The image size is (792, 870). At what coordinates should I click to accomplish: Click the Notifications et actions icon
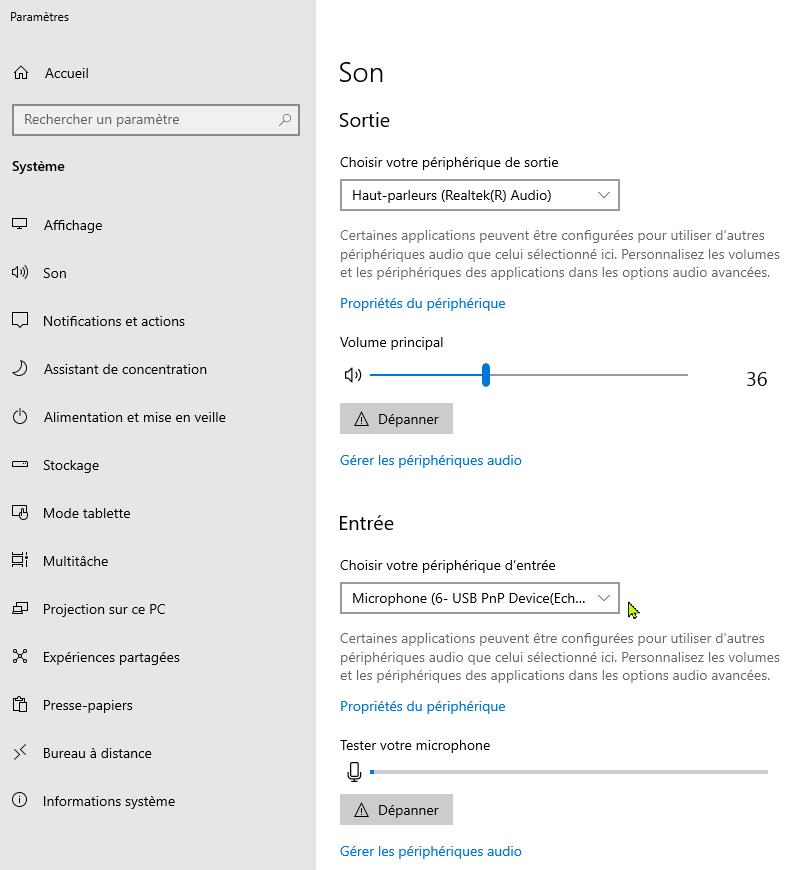pos(20,321)
